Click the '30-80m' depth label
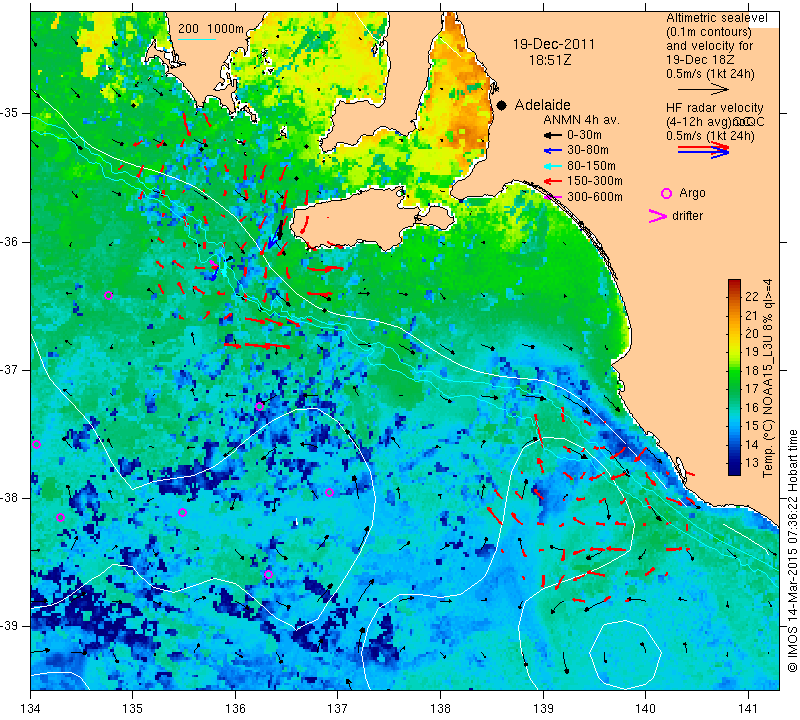 point(588,151)
